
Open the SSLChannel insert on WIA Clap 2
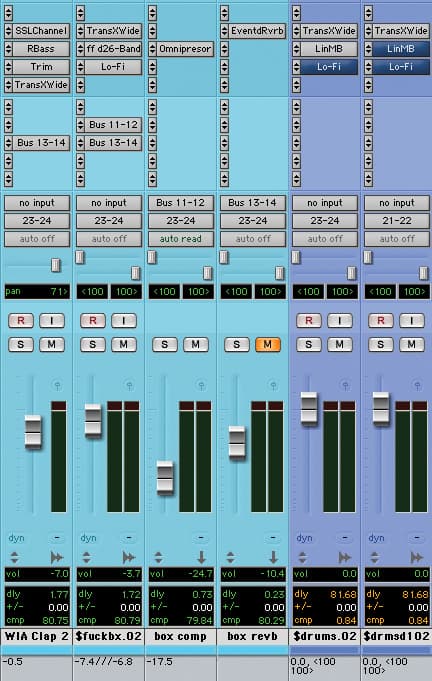pyautogui.click(x=41, y=31)
